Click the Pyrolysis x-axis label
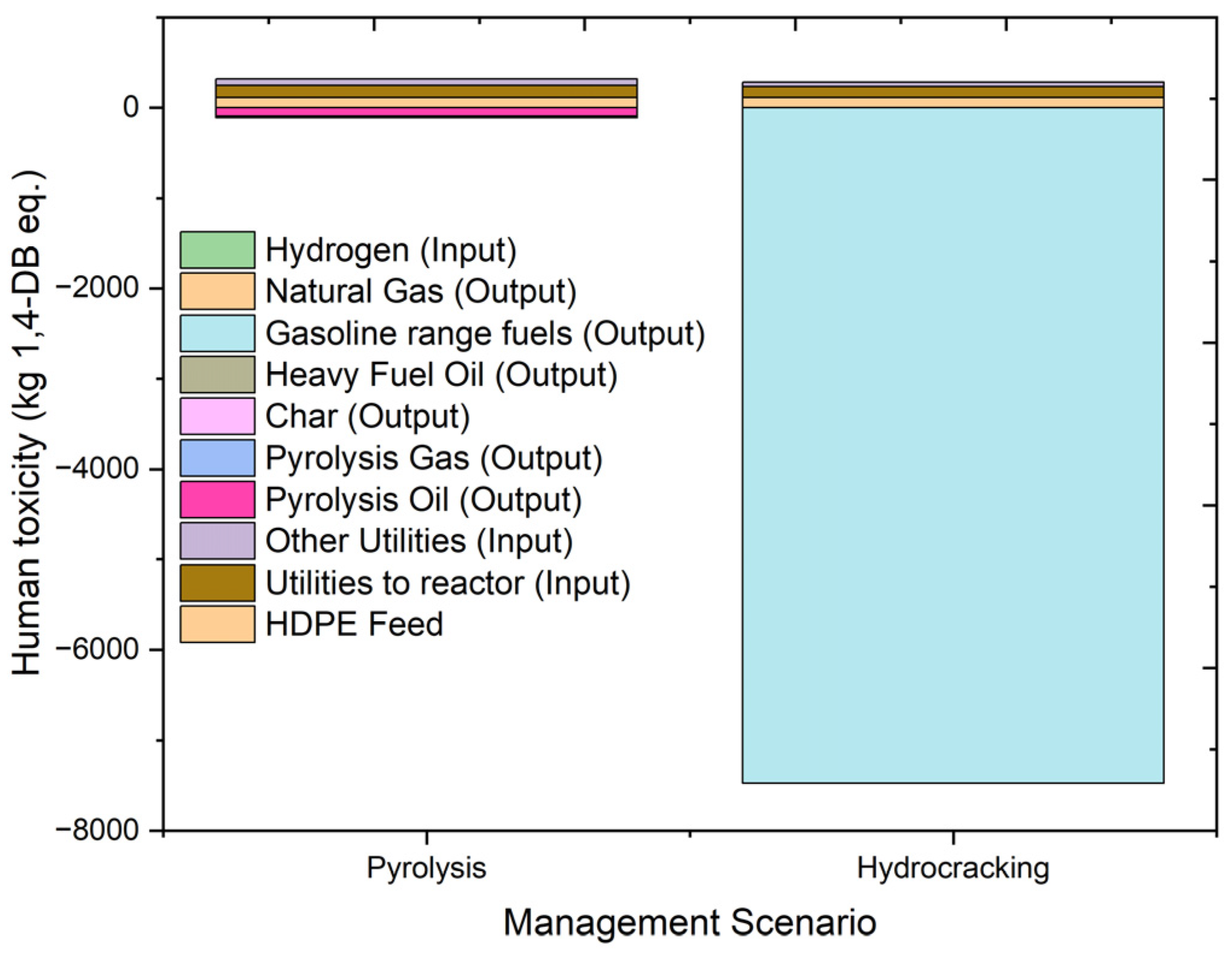This screenshot has height=954, width=1232. [x=426, y=868]
